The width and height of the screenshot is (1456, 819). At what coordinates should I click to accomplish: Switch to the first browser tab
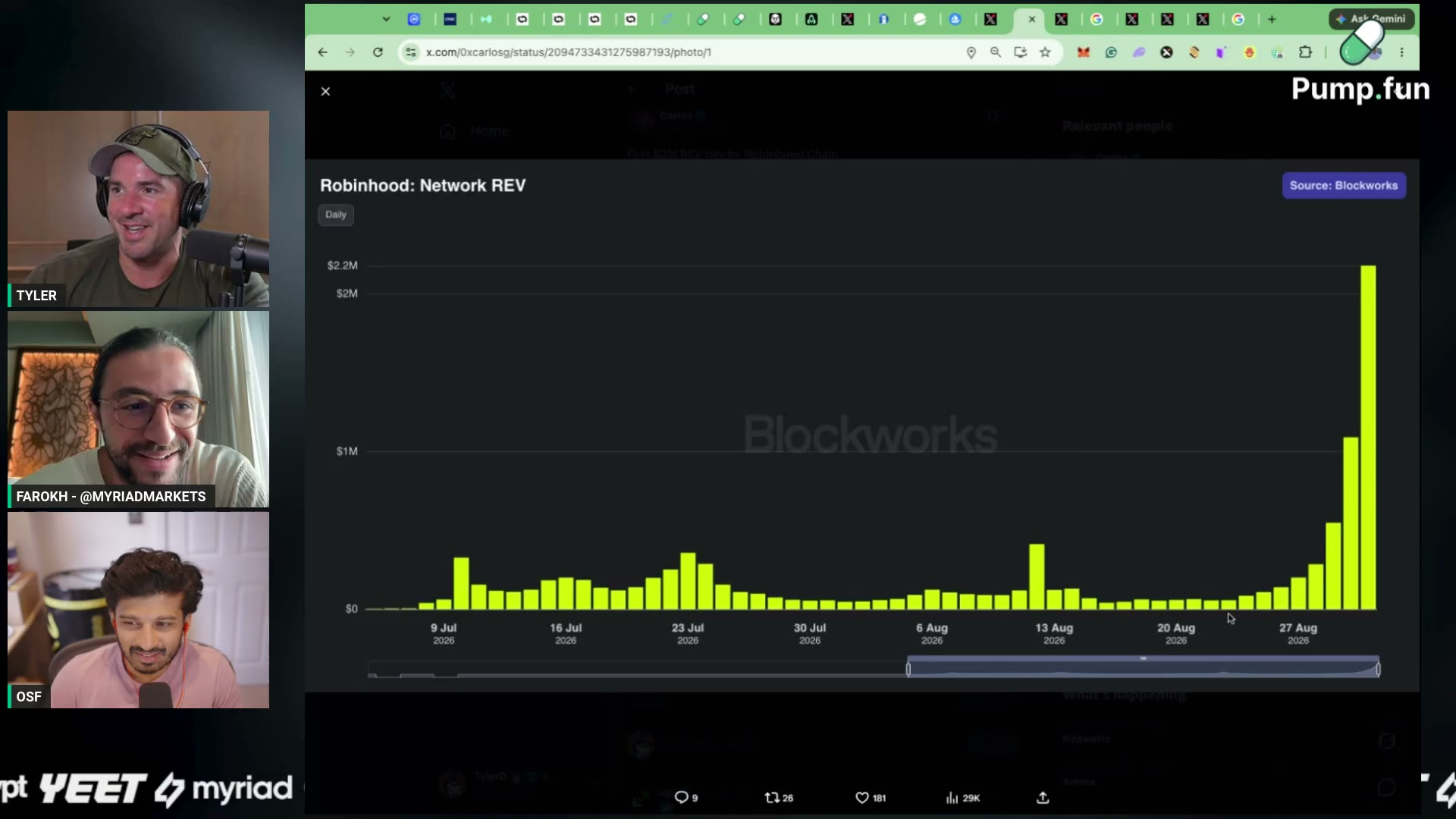(x=414, y=19)
